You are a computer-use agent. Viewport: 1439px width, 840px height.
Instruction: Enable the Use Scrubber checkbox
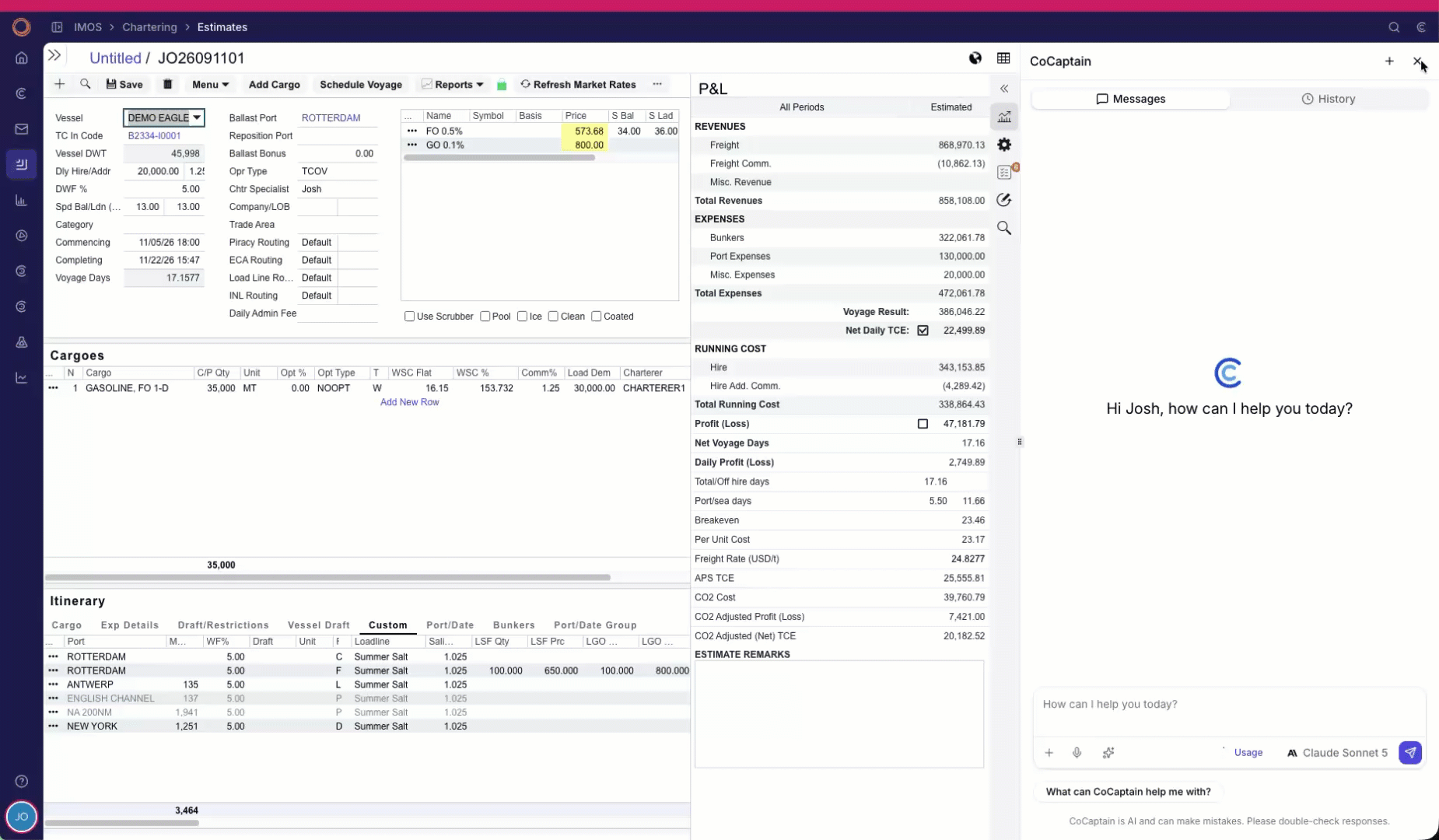409,317
